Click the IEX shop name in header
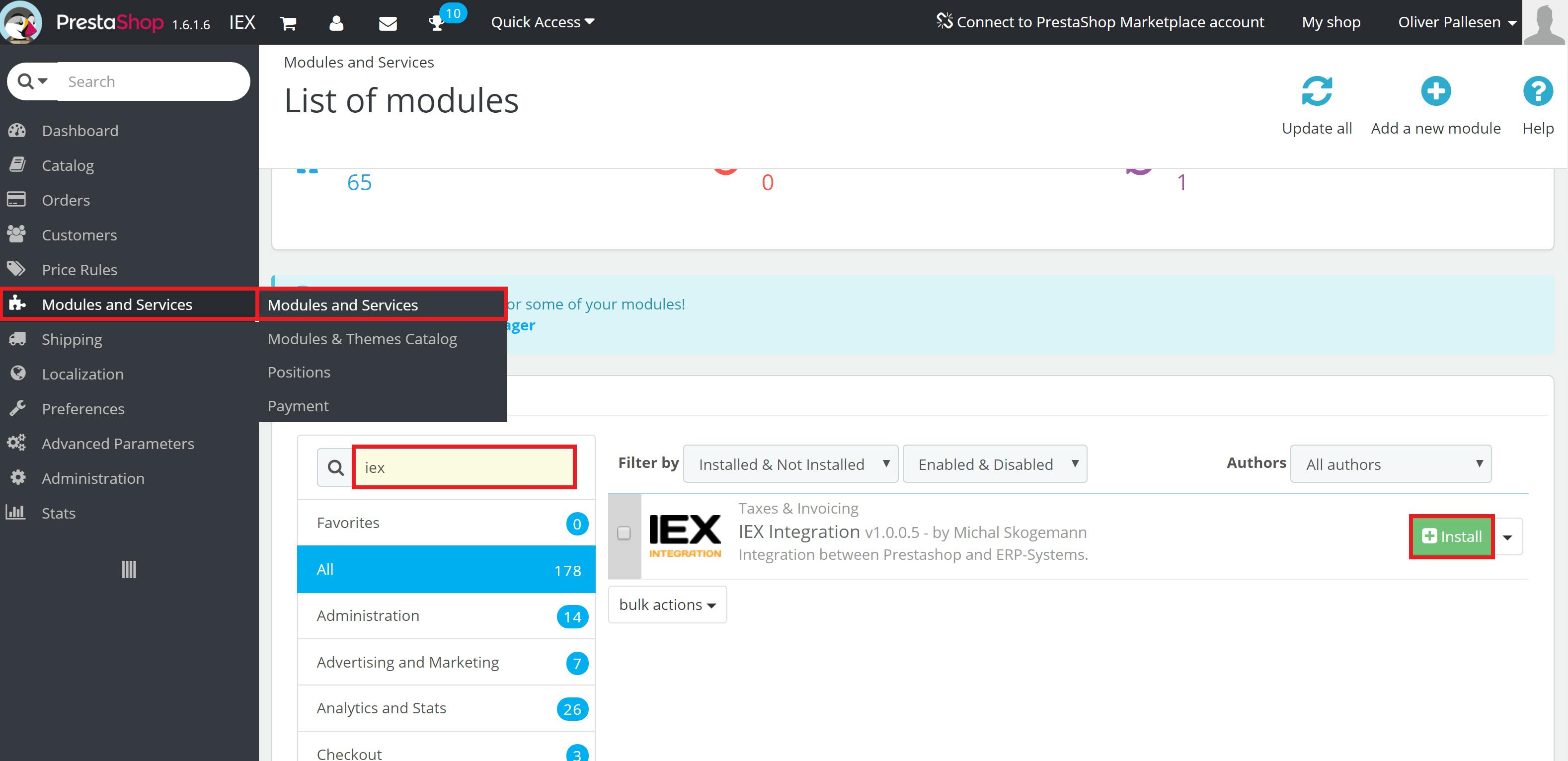The width and height of the screenshot is (1568, 761). click(242, 22)
